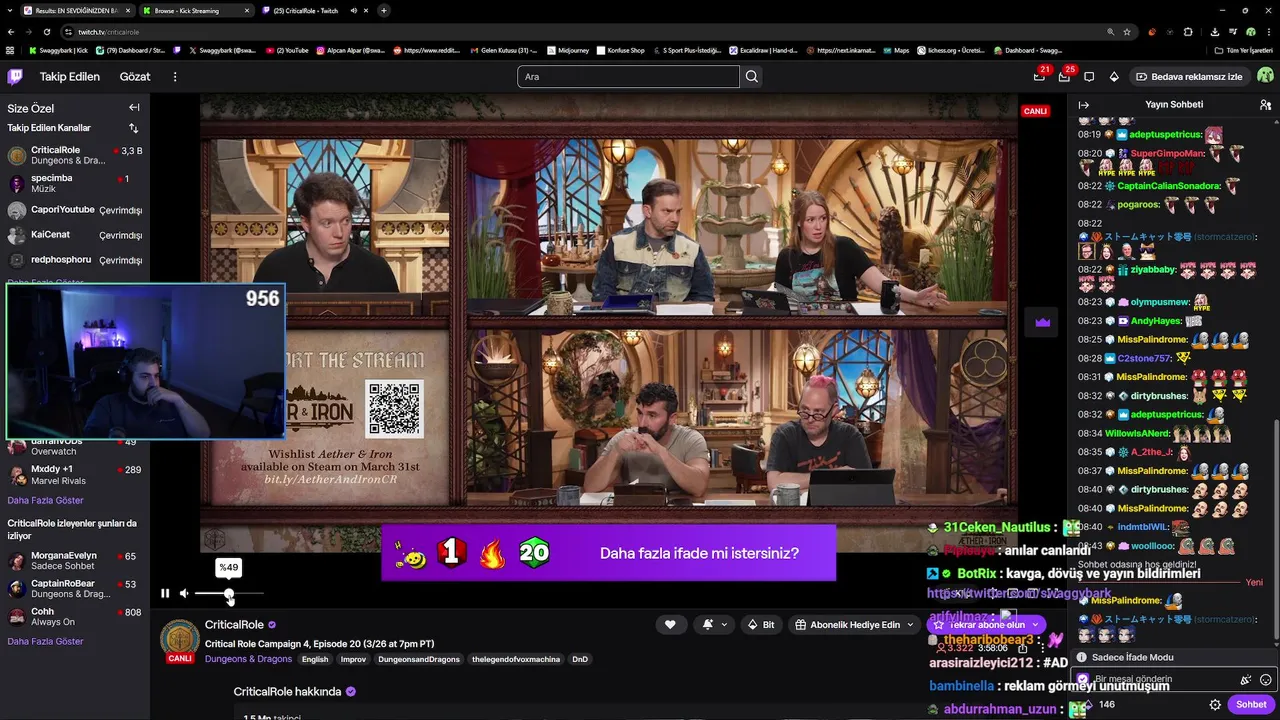Open chat community users icon
1280x720 pixels.
(x=1265, y=104)
